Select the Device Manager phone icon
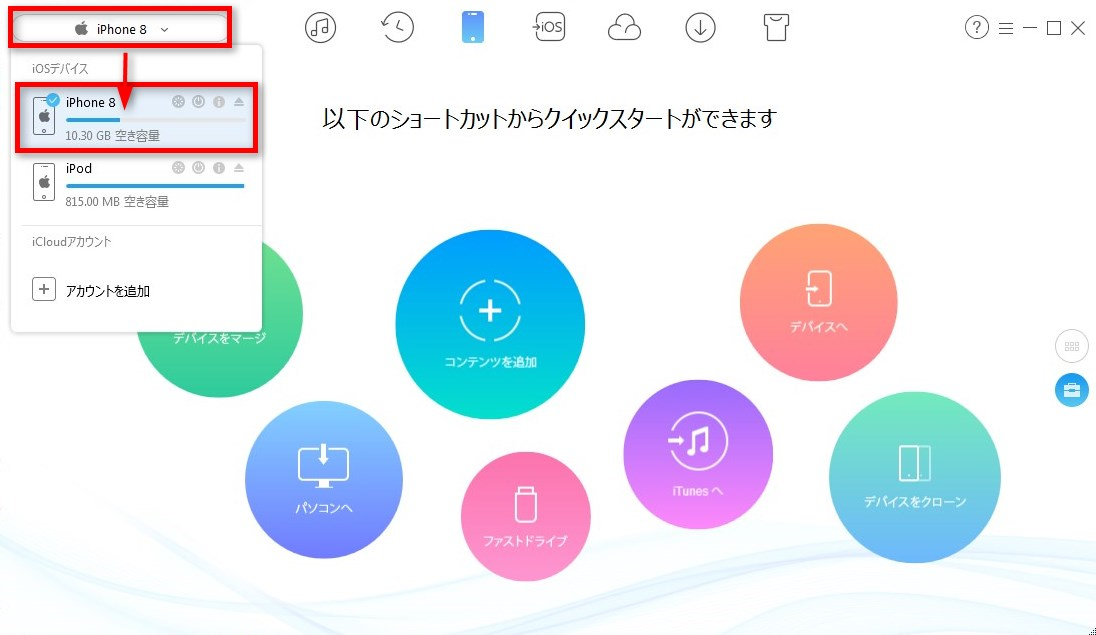The width and height of the screenshot is (1096, 635). coord(473,28)
